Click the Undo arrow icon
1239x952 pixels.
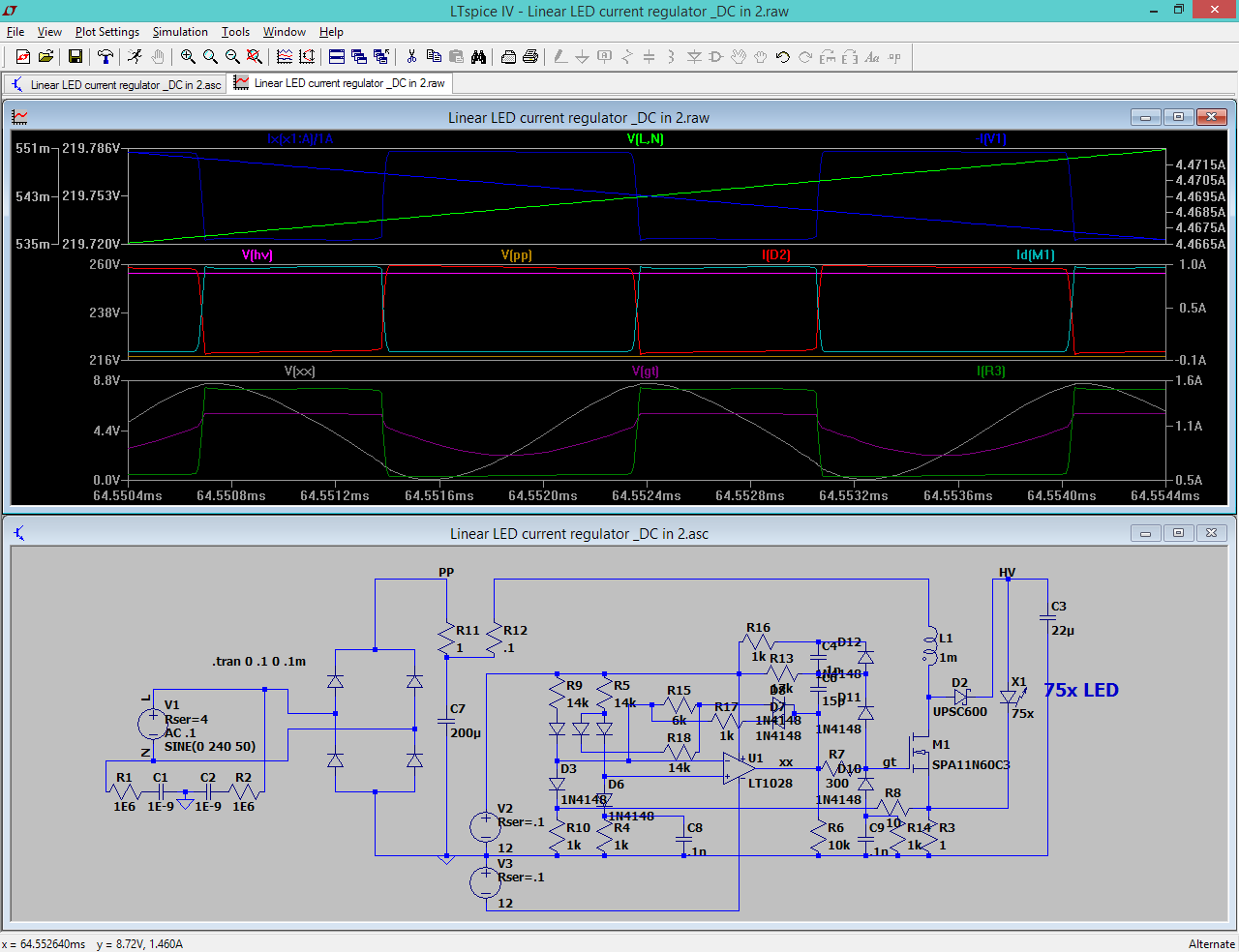point(783,57)
